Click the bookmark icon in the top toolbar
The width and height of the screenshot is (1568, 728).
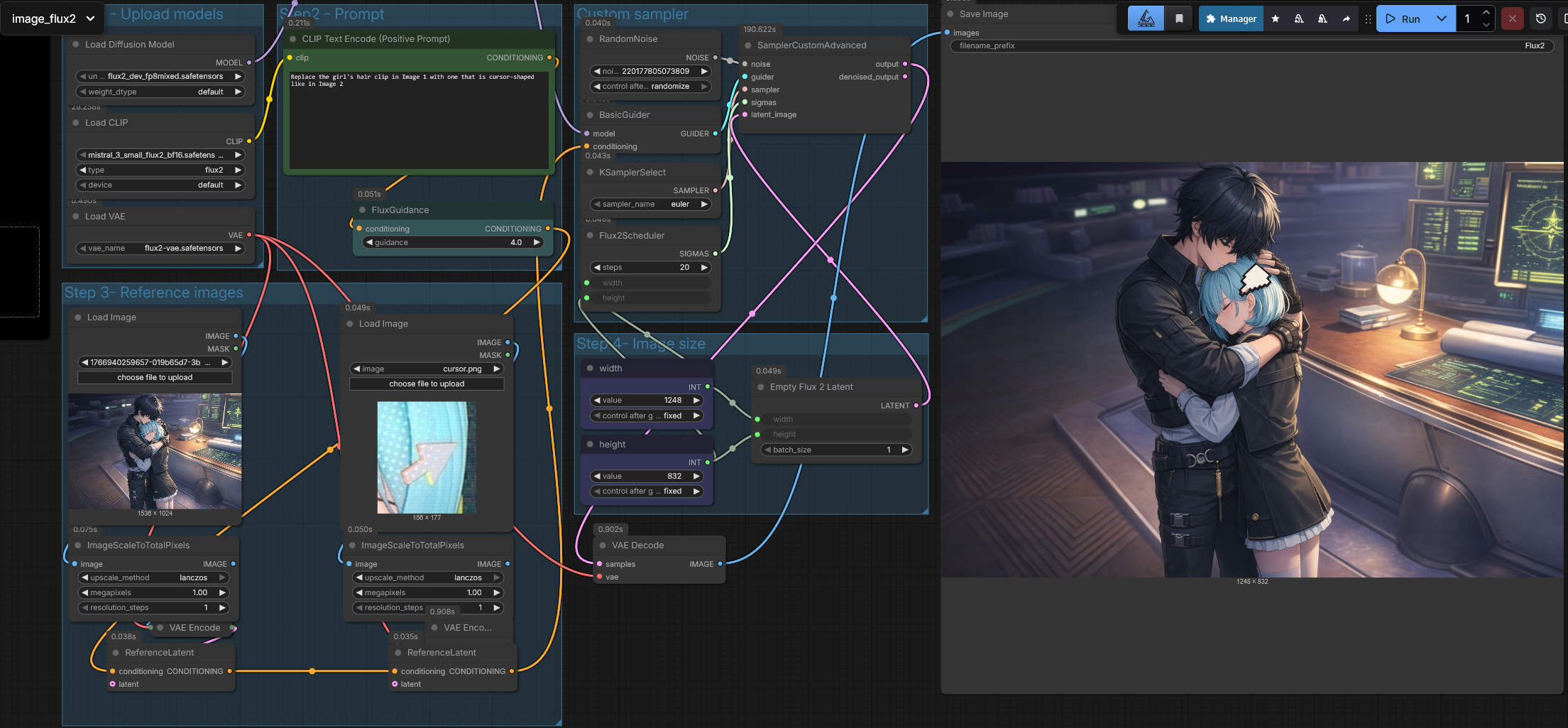tap(1179, 19)
